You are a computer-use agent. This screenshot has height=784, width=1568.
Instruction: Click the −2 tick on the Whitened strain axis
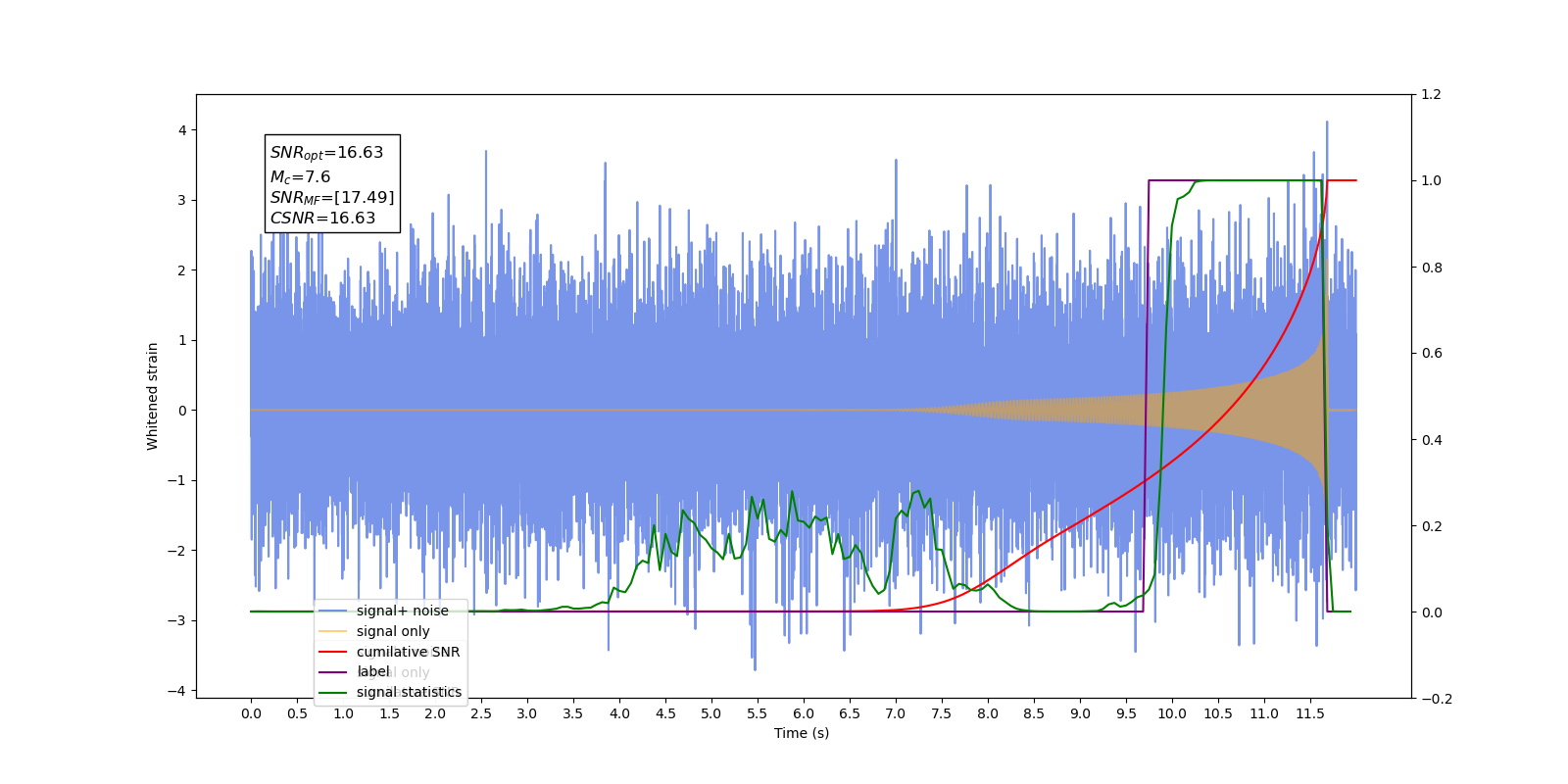coord(177,551)
